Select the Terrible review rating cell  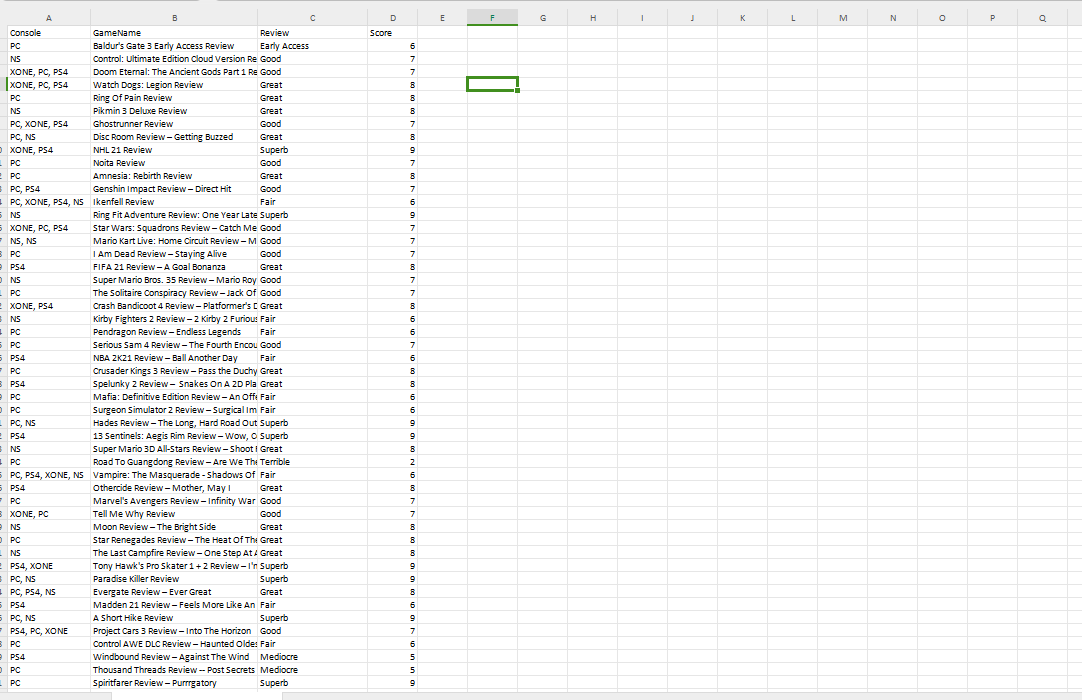point(313,462)
